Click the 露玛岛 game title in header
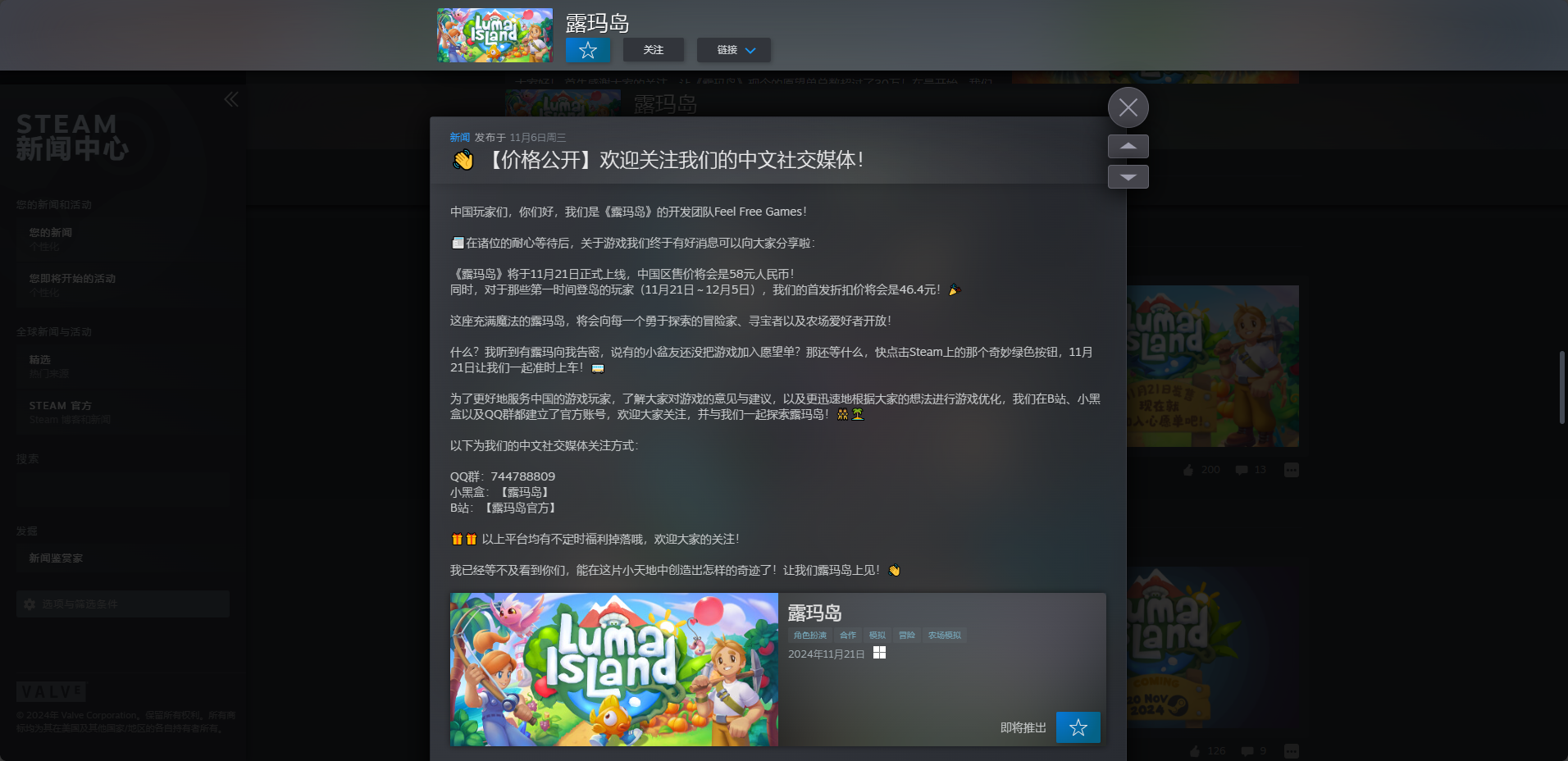The image size is (1568, 761). tap(597, 23)
